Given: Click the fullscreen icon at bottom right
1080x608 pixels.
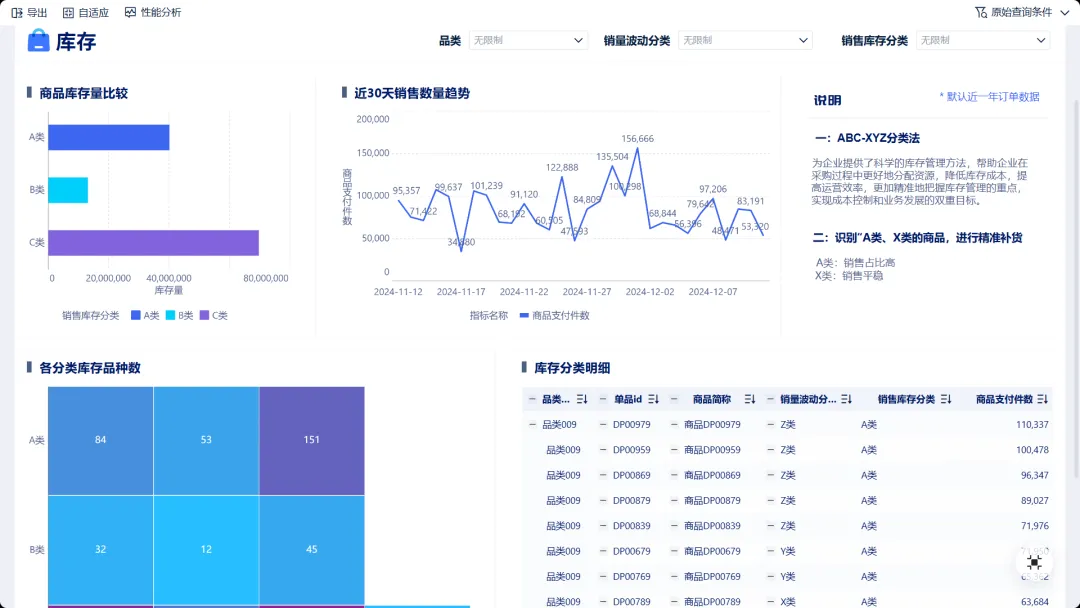Looking at the screenshot, I should click(x=1034, y=563).
